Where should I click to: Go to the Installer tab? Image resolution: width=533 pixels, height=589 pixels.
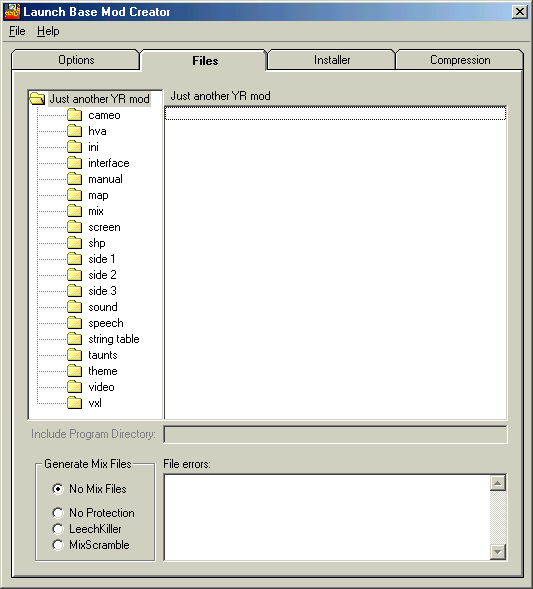(332, 60)
